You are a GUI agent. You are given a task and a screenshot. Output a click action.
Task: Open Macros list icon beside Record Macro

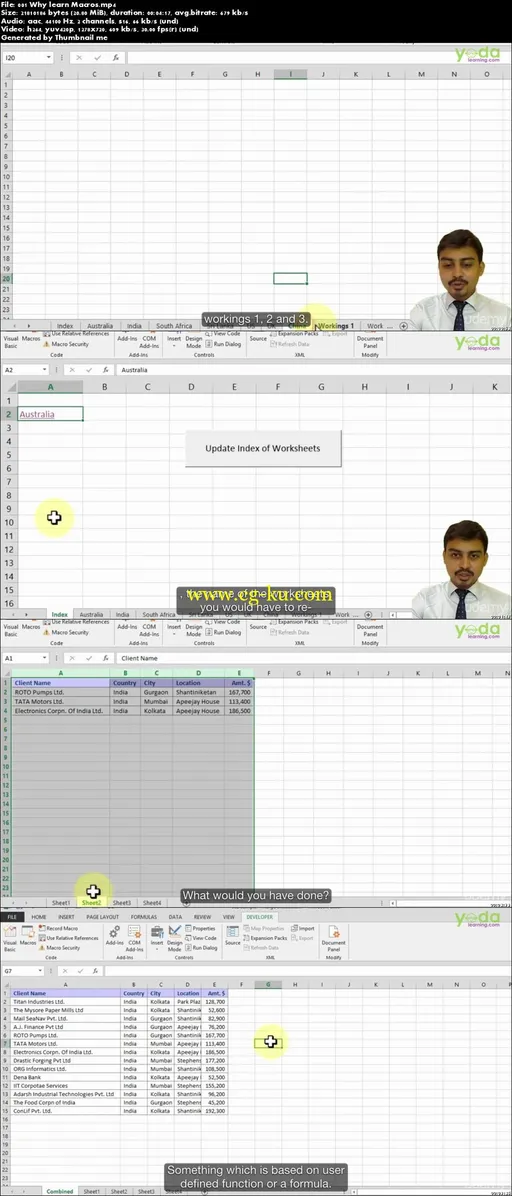coord(27,935)
